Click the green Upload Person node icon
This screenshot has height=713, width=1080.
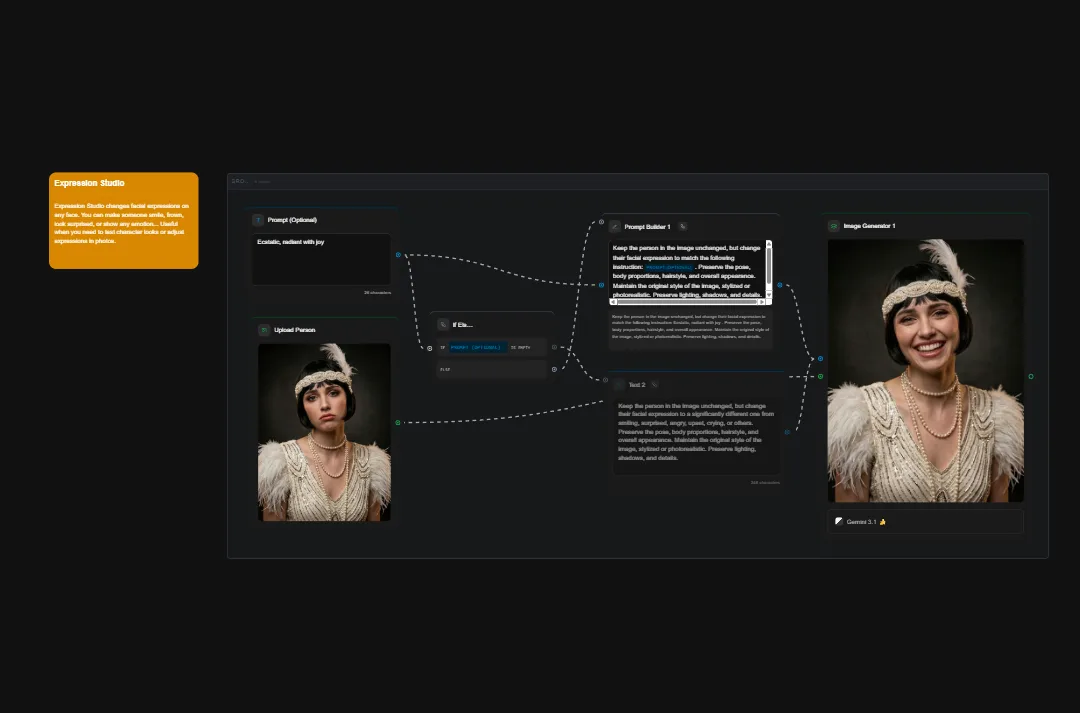(x=264, y=330)
